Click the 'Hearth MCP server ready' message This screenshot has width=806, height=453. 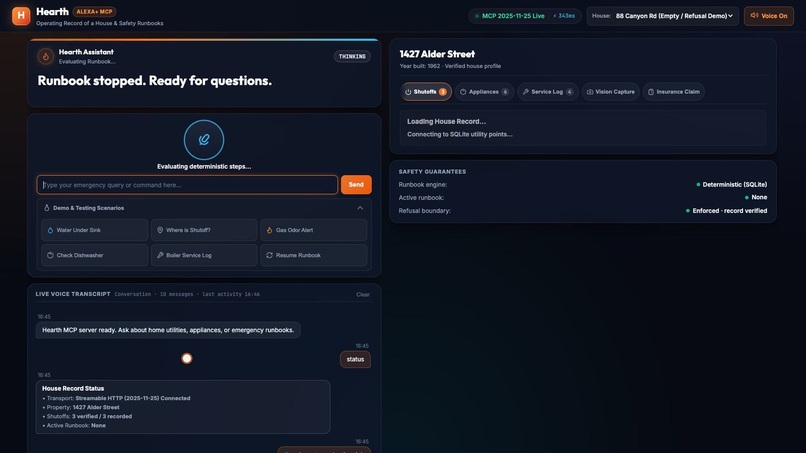(168, 330)
